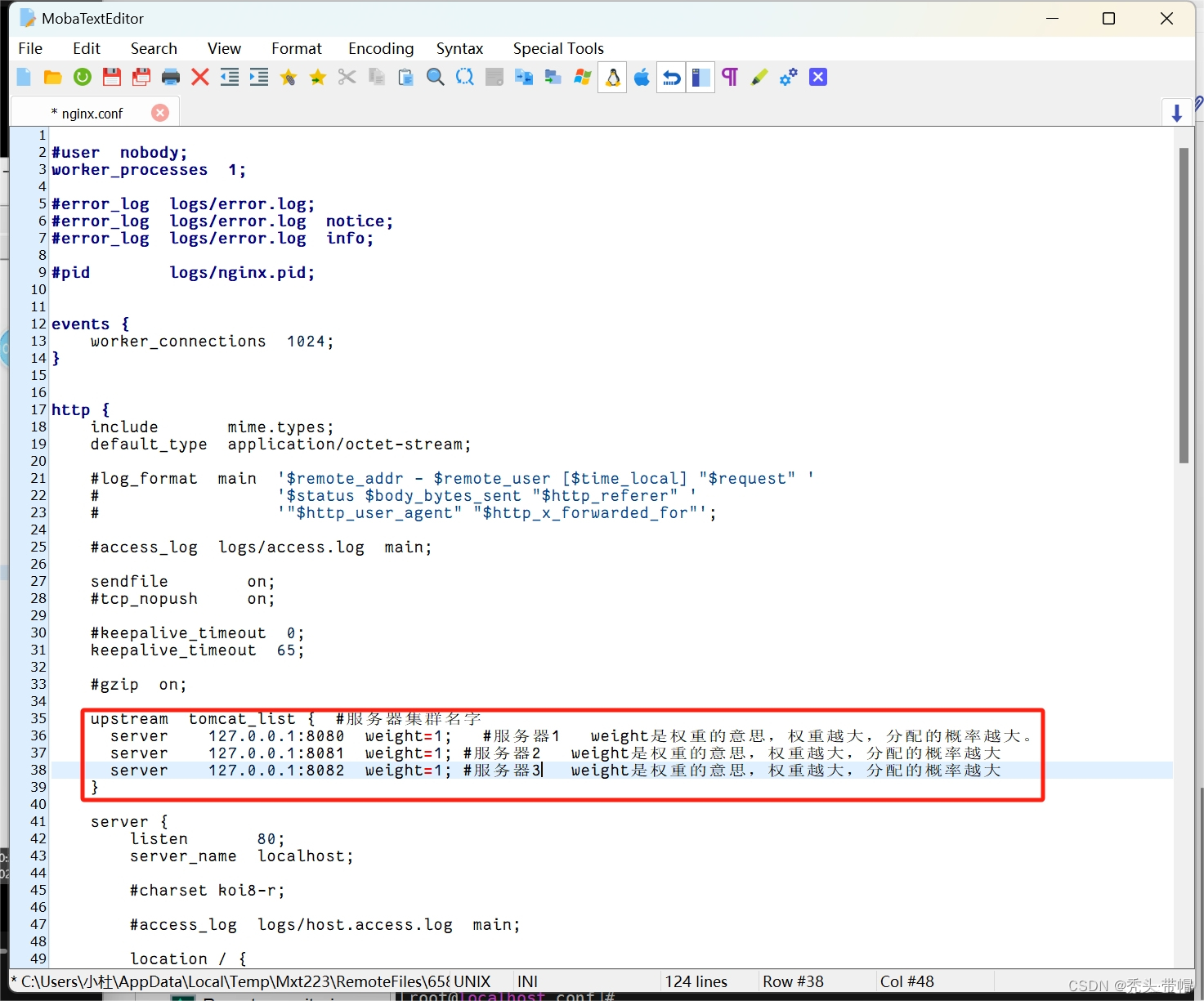The image size is (1204, 1001).
Task: Open the Syntax menu
Action: tap(459, 49)
